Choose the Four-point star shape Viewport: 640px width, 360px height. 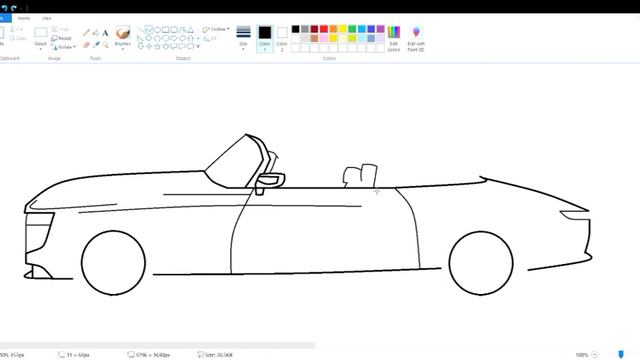[149, 47]
